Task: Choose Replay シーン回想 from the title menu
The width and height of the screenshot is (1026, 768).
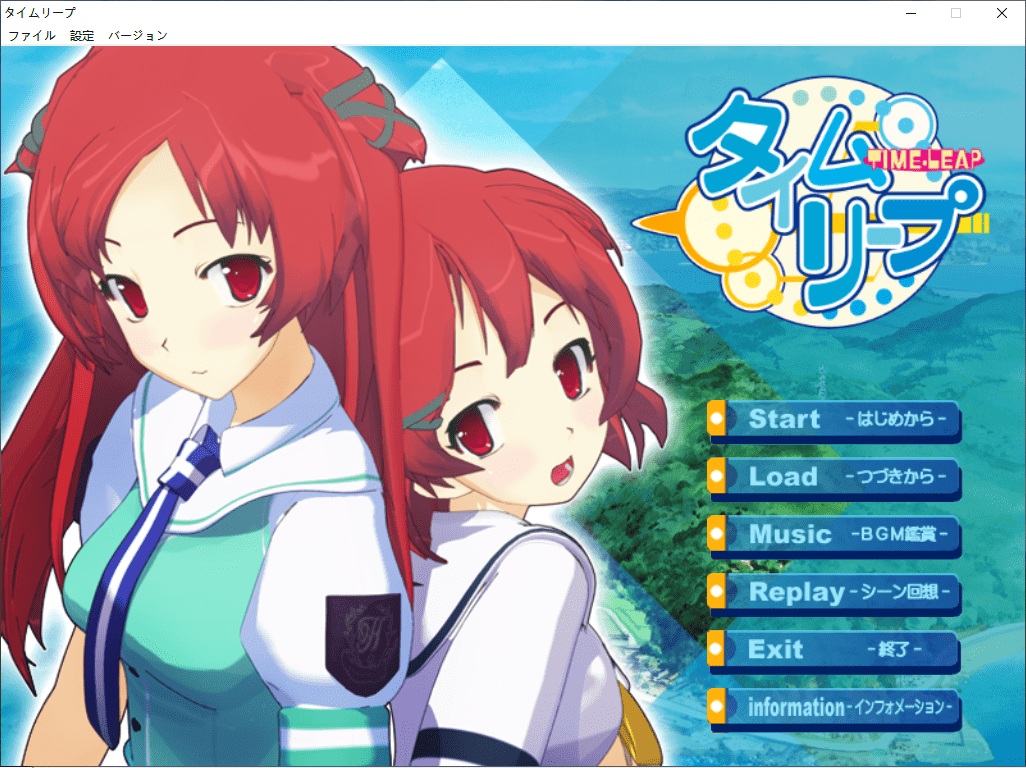Action: [x=835, y=592]
